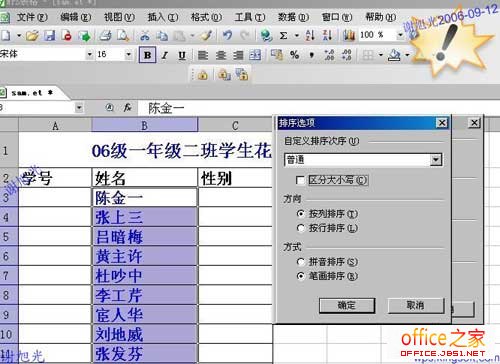Open the 数据 menu
Image resolution: width=500 pixels, height=364 pixels.
[293, 17]
